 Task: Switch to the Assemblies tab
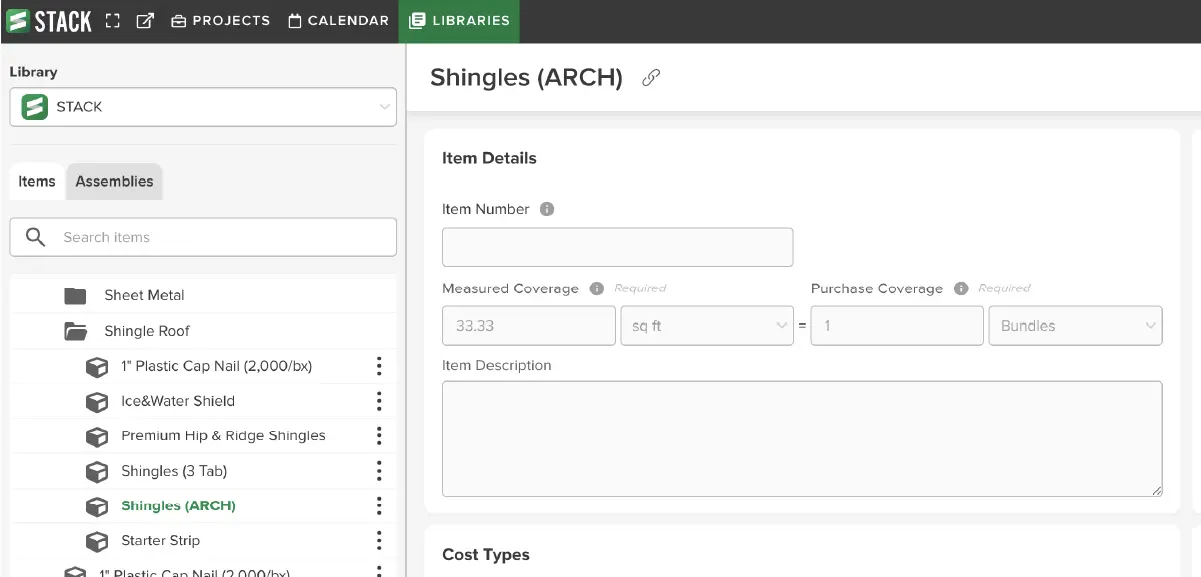pyautogui.click(x=114, y=181)
